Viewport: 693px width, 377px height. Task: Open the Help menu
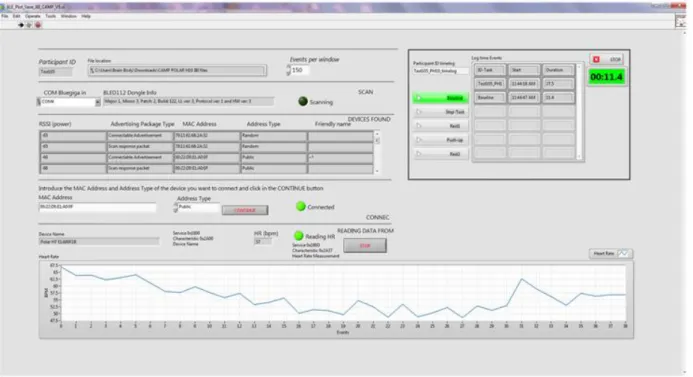tap(86, 16)
